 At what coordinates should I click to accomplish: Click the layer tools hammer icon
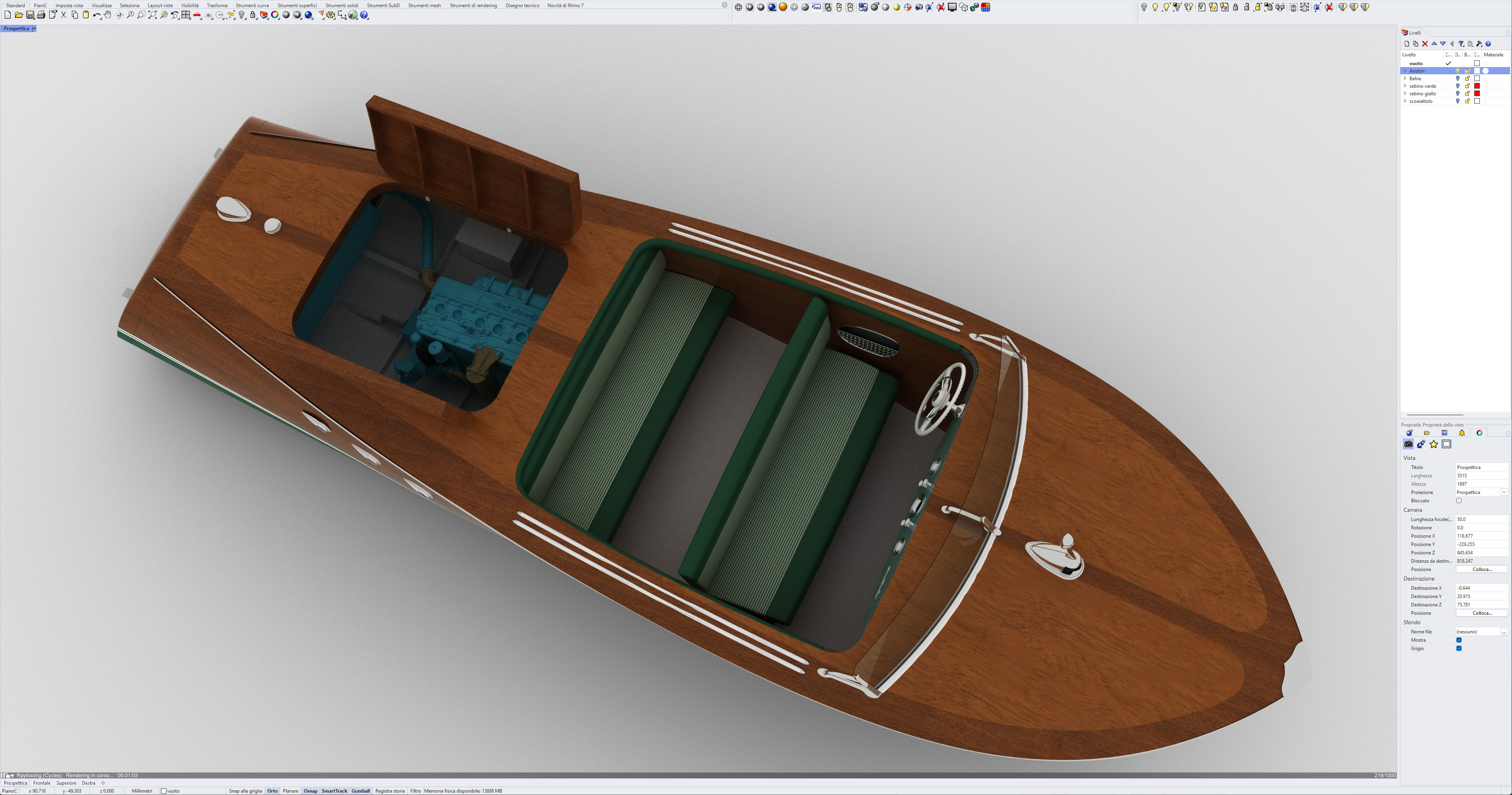click(x=1479, y=44)
